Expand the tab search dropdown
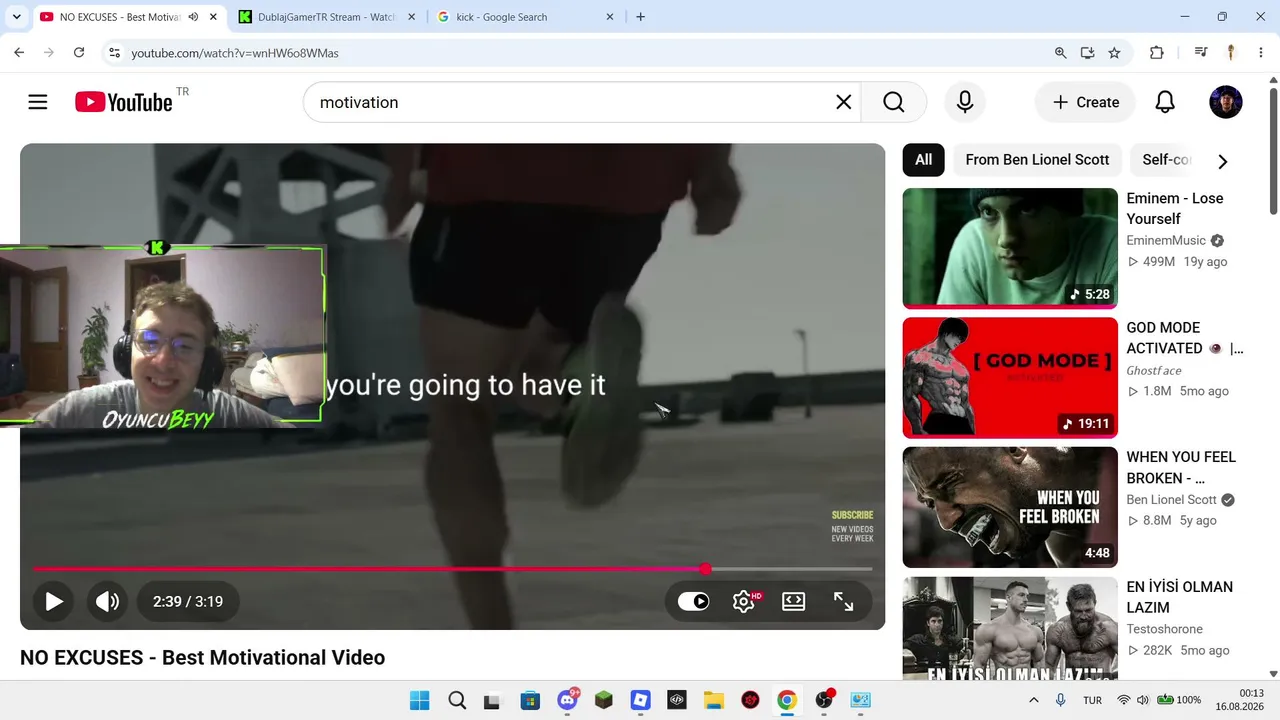Screen dimensions: 1280x720 point(16,17)
